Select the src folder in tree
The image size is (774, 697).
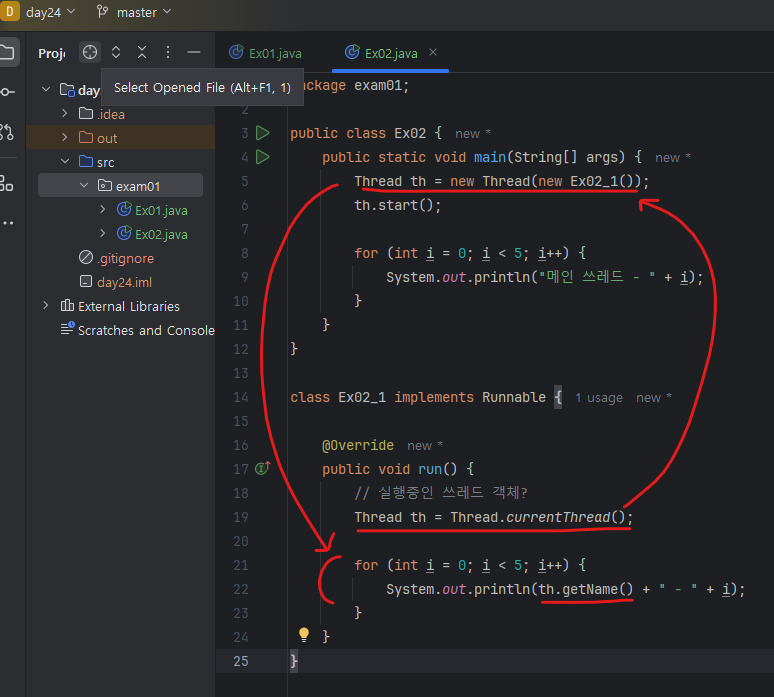[106, 162]
